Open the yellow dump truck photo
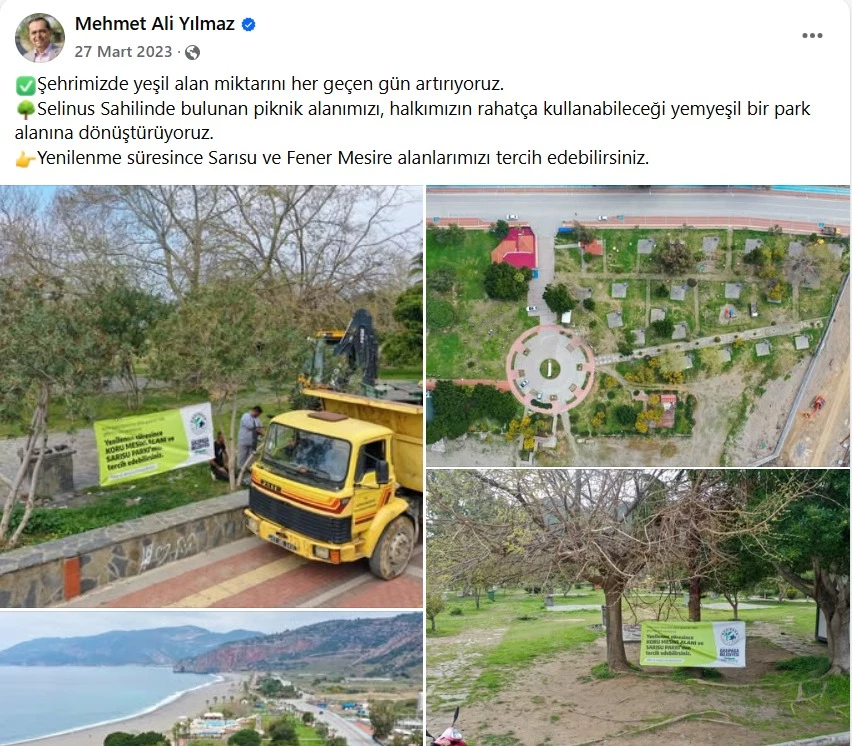 pos(211,396)
